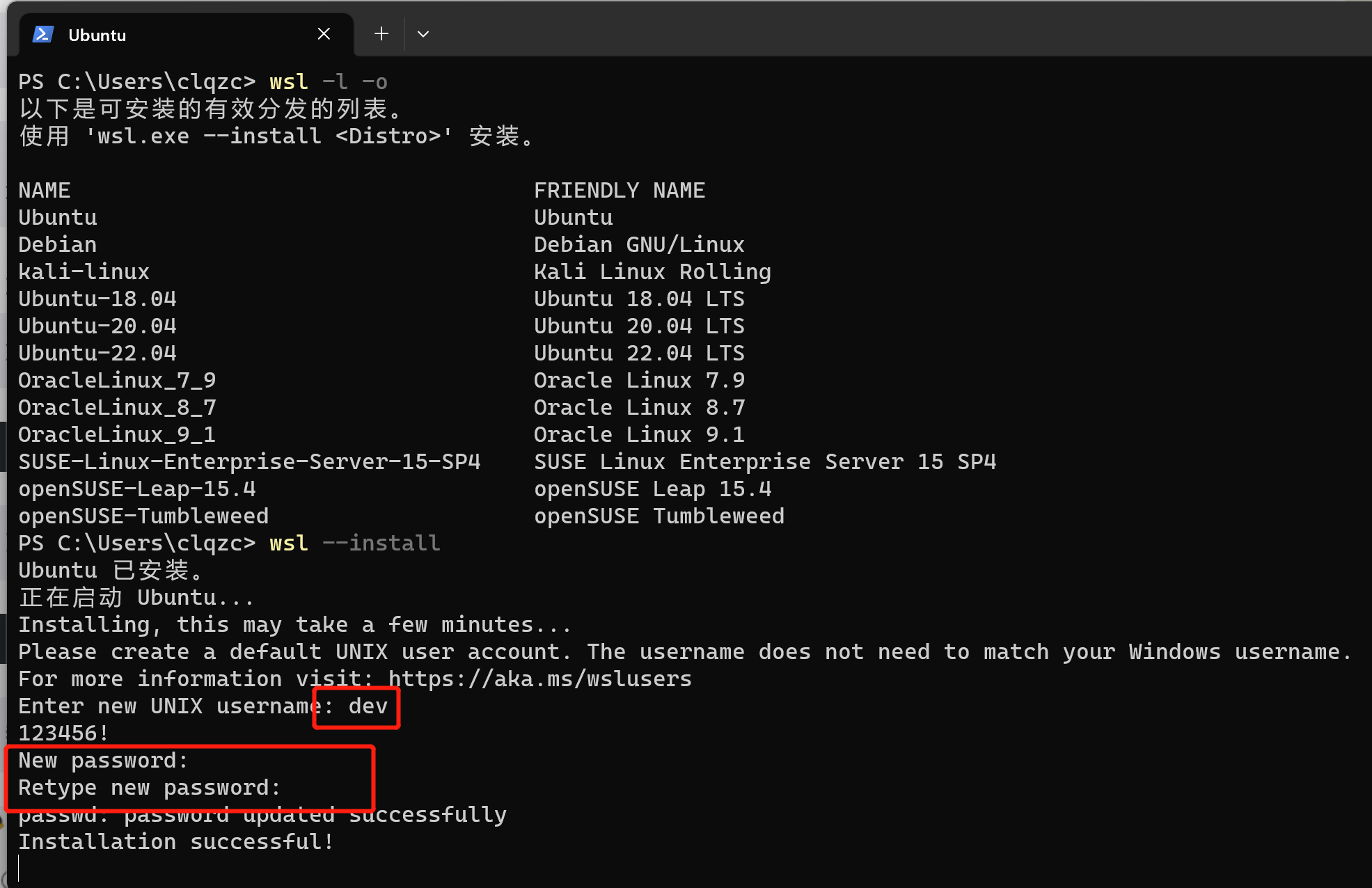This screenshot has width=1372, height=888.
Task: Click the 'Ubuntu 已安装。' line
Action: pyautogui.click(x=111, y=570)
